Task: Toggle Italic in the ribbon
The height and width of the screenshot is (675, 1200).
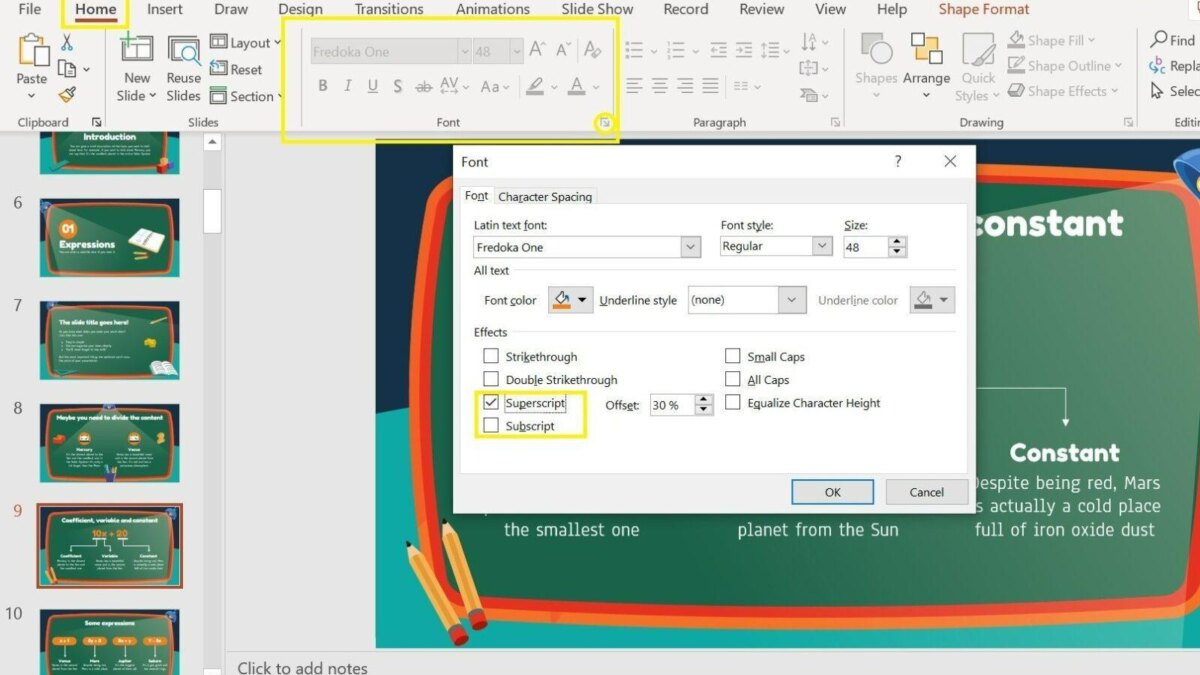Action: [x=347, y=86]
